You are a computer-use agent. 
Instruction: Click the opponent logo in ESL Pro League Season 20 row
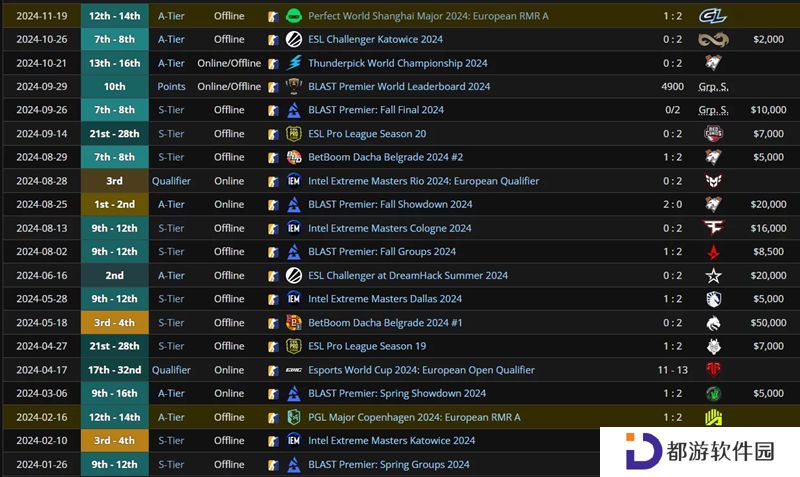(713, 134)
